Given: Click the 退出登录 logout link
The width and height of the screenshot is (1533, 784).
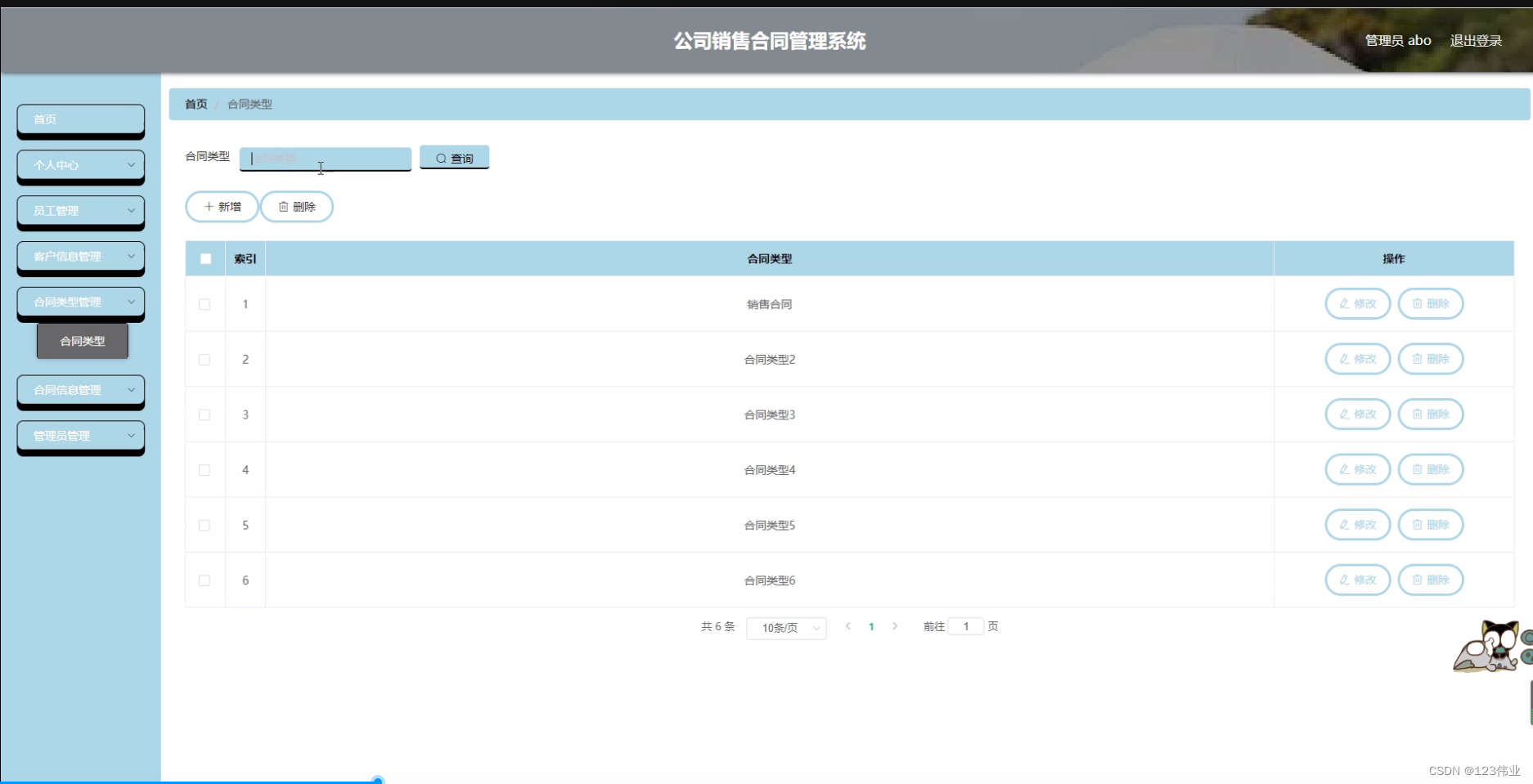Looking at the screenshot, I should pyautogui.click(x=1476, y=40).
